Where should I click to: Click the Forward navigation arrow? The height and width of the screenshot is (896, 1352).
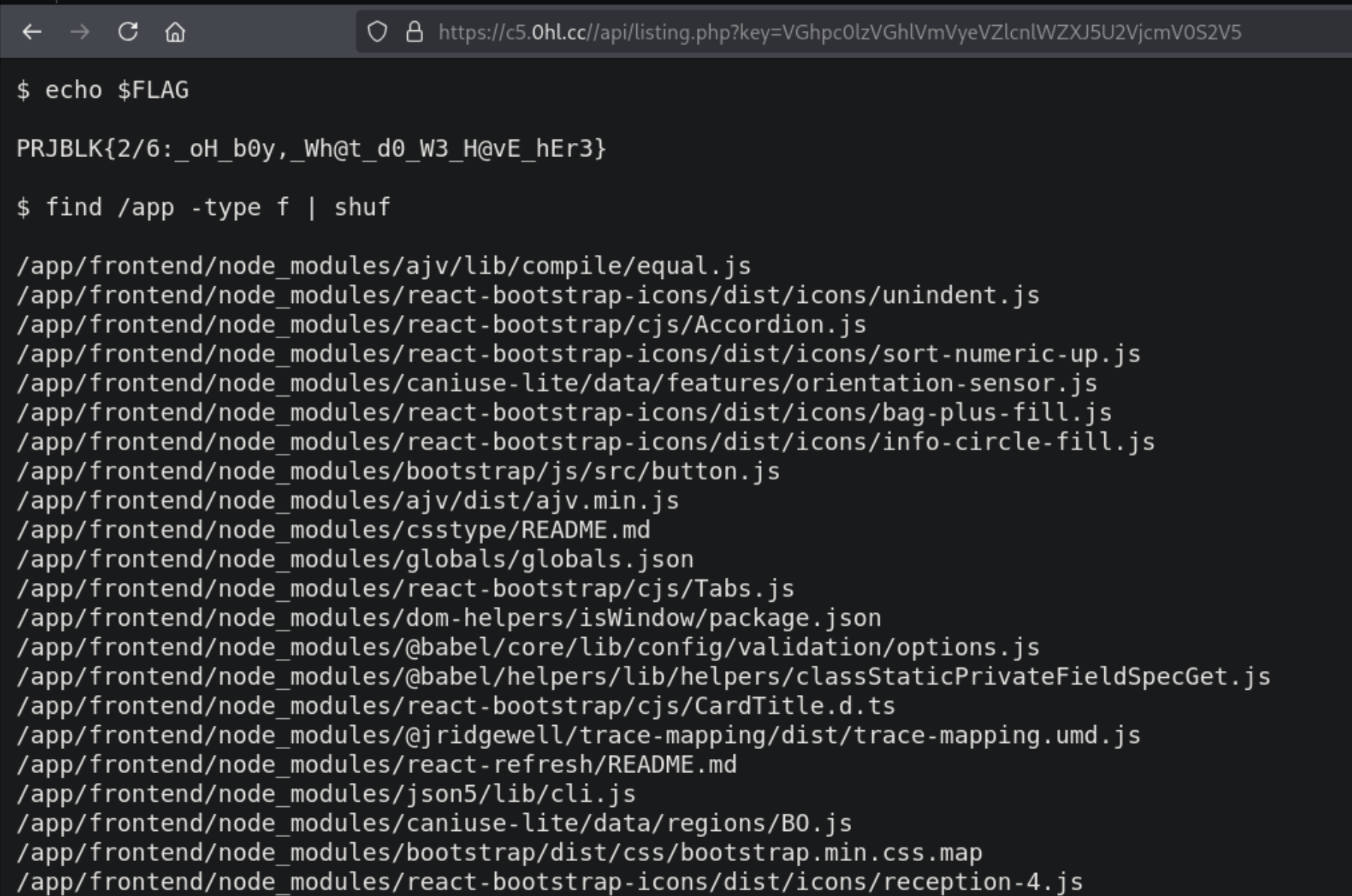[x=80, y=32]
